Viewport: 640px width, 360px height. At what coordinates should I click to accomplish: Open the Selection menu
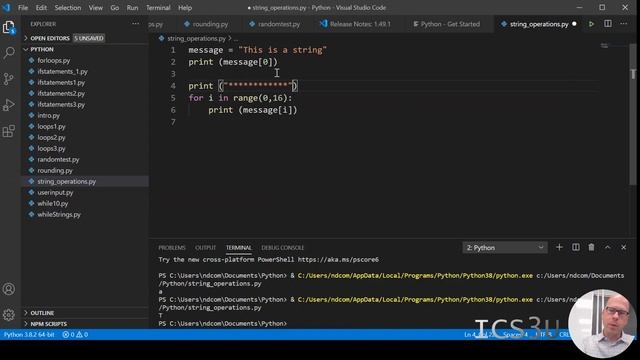pos(68,8)
